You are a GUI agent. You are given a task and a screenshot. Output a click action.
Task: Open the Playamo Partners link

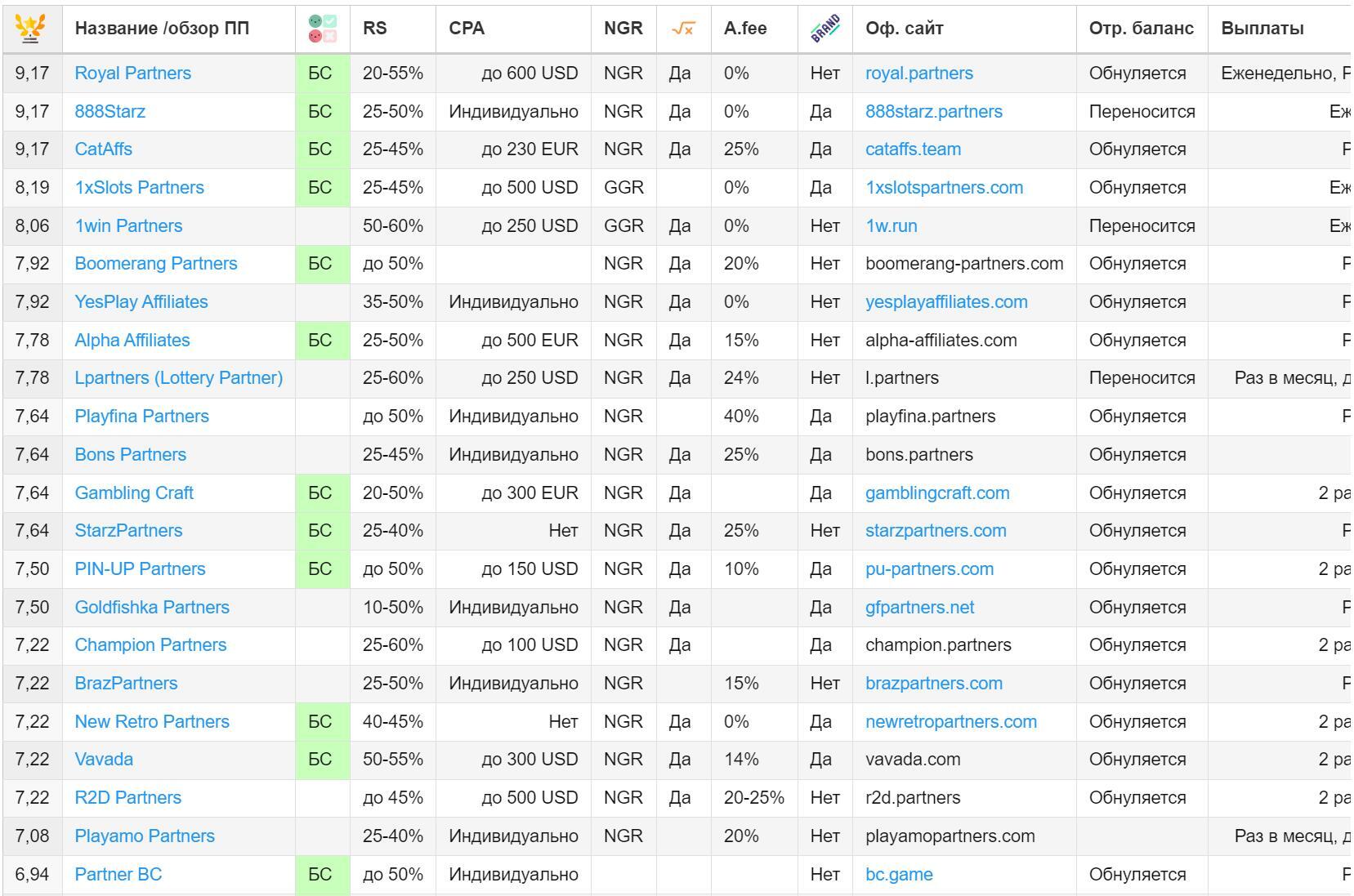tap(145, 836)
